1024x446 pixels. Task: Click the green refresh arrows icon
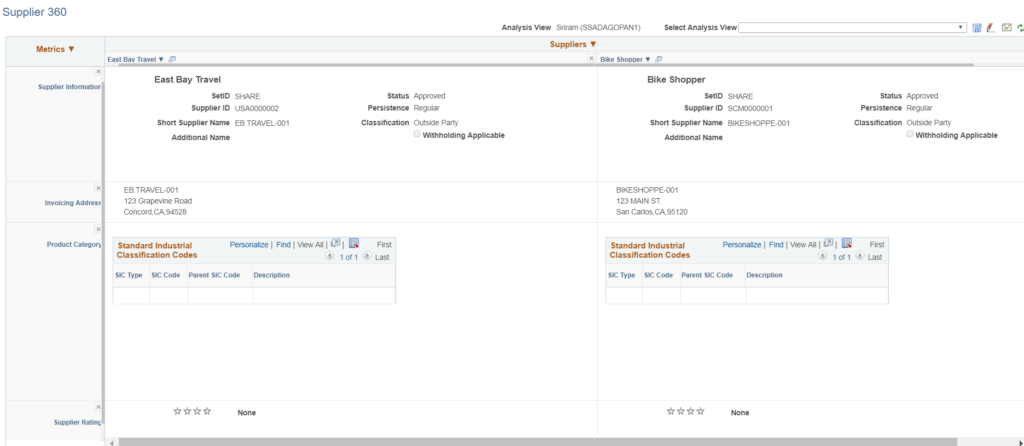click(x=1020, y=27)
